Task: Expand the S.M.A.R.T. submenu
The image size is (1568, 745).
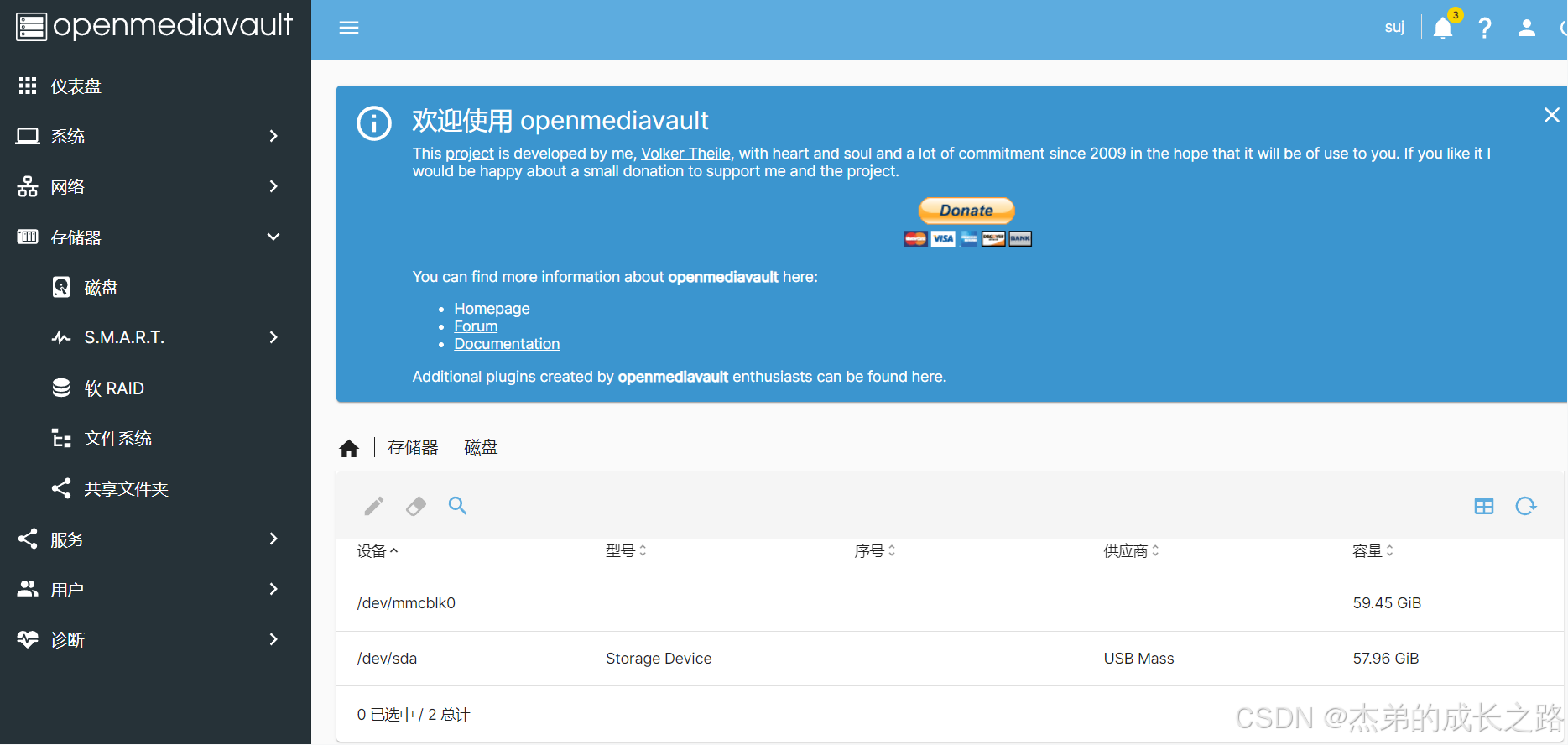Action: tap(155, 337)
